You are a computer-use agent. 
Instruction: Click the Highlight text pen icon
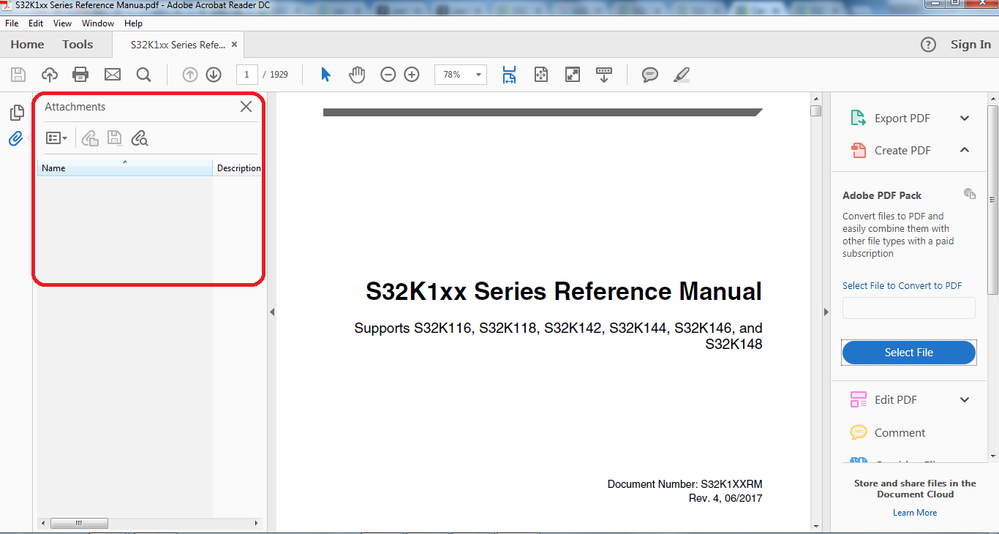682,75
